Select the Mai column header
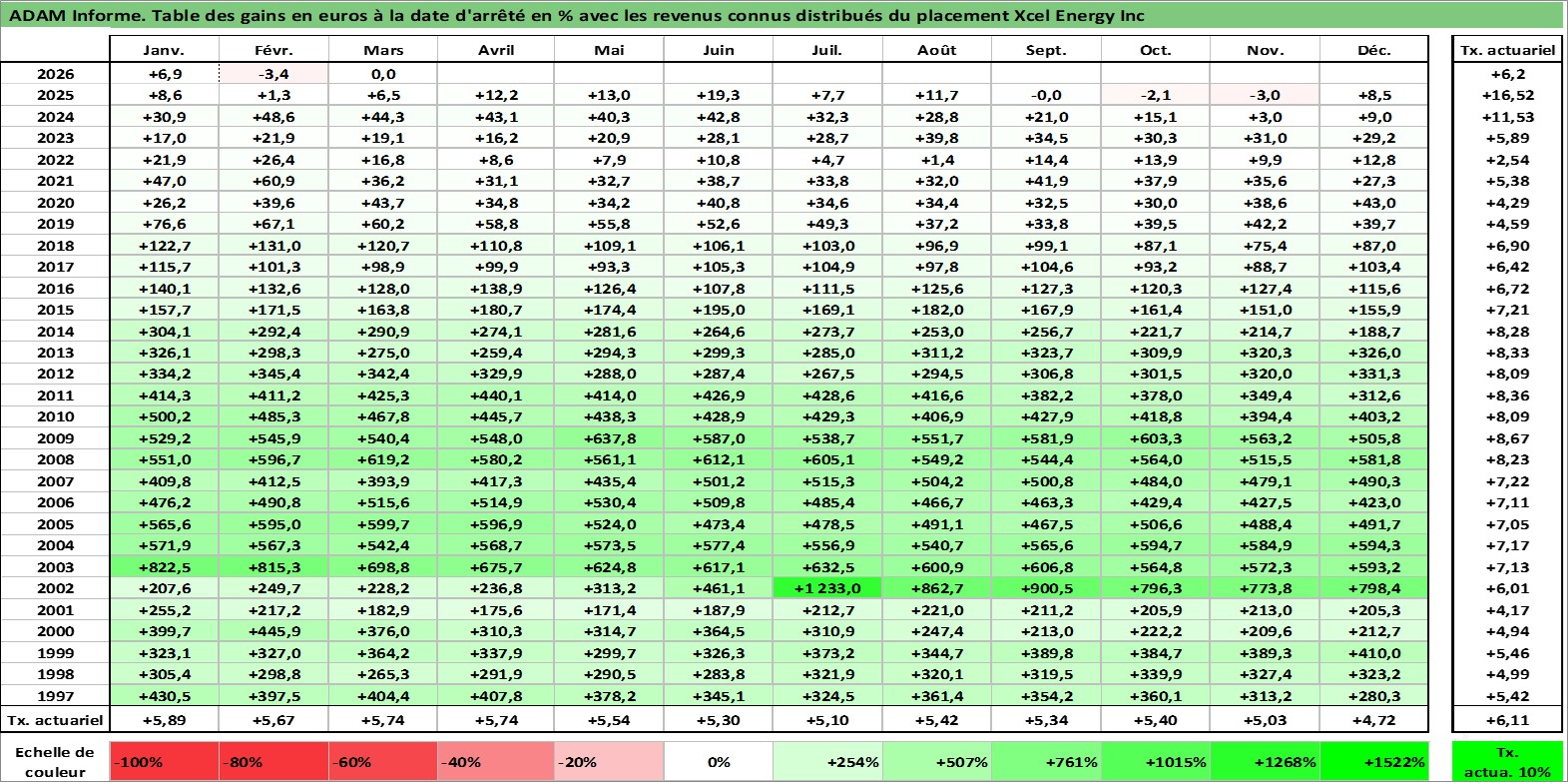Screen dimensions: 1568x782 (x=609, y=50)
